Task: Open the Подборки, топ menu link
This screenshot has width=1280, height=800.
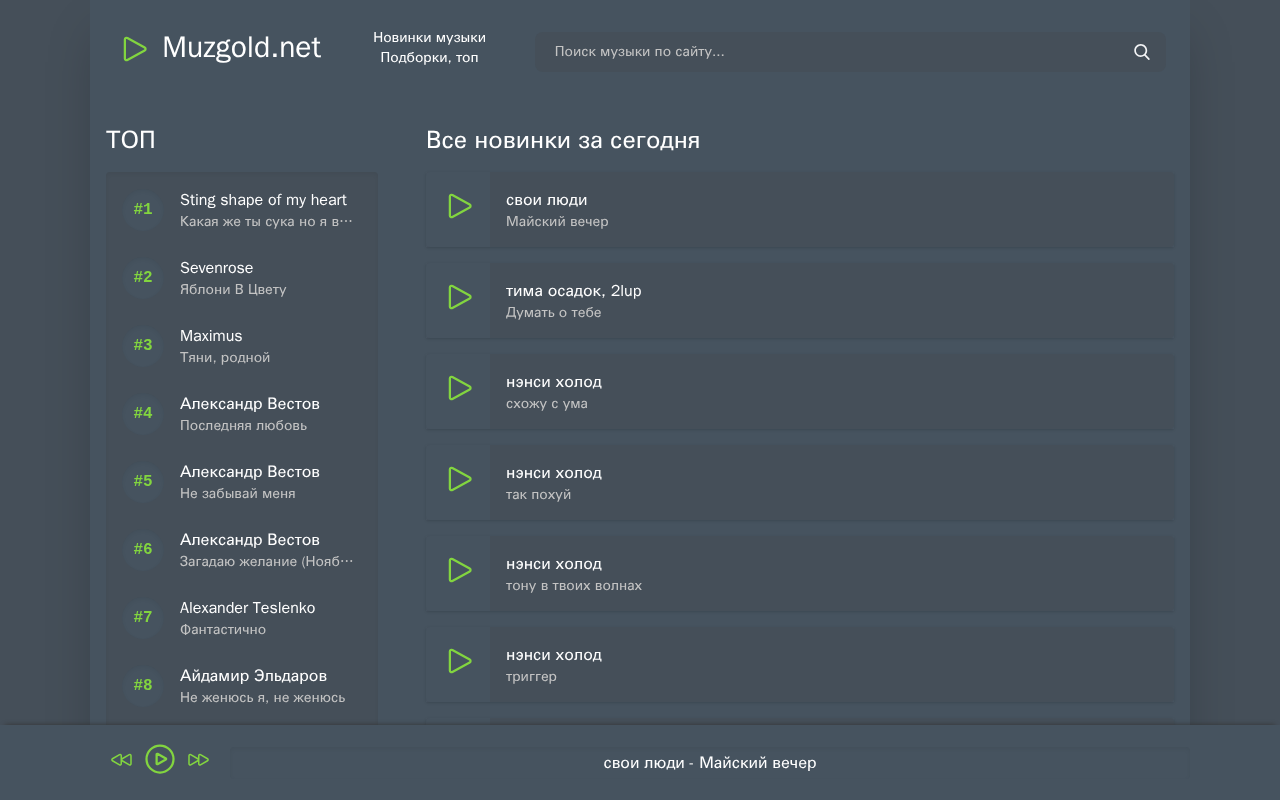Action: (430, 58)
